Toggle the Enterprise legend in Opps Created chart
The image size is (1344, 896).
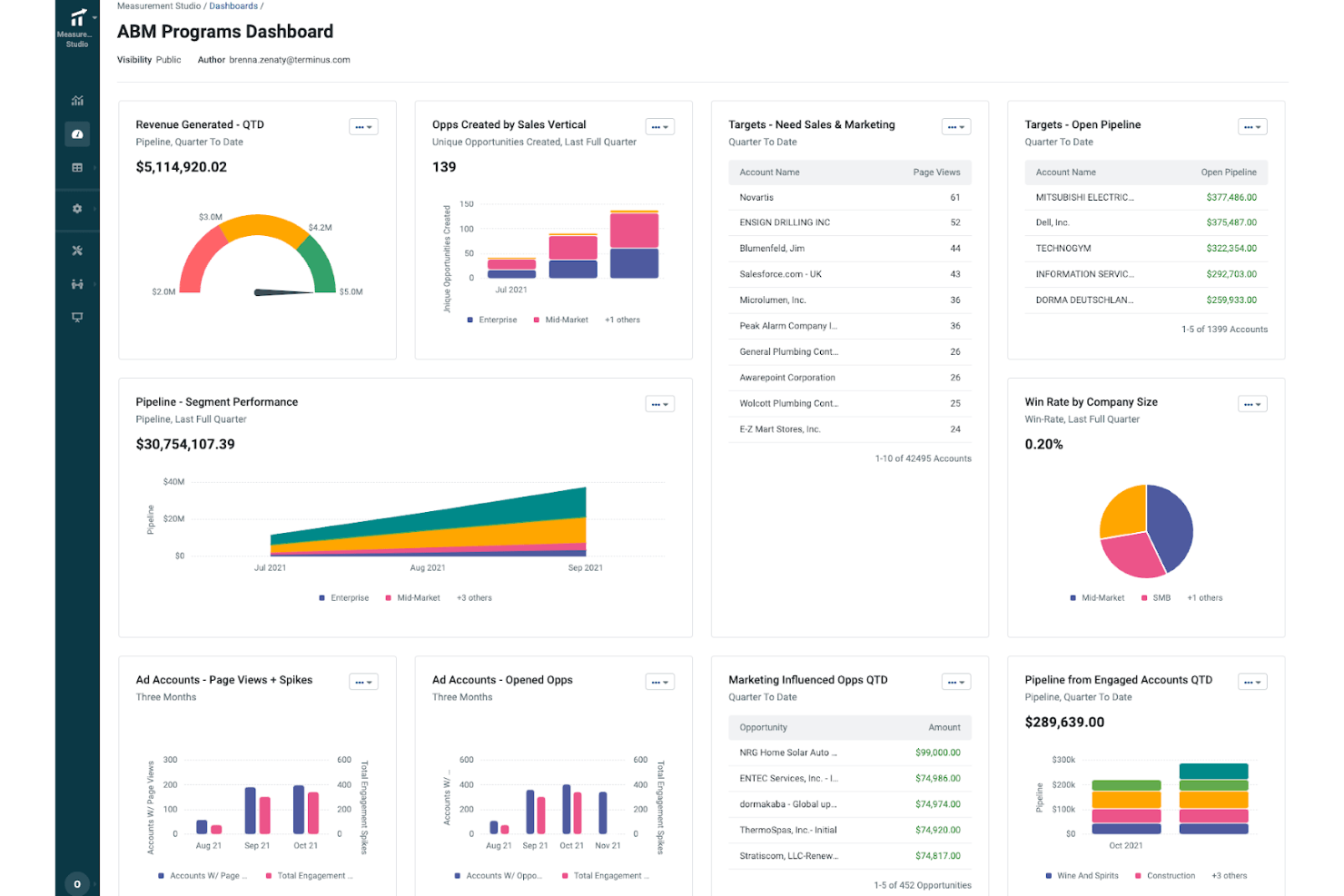(492, 320)
